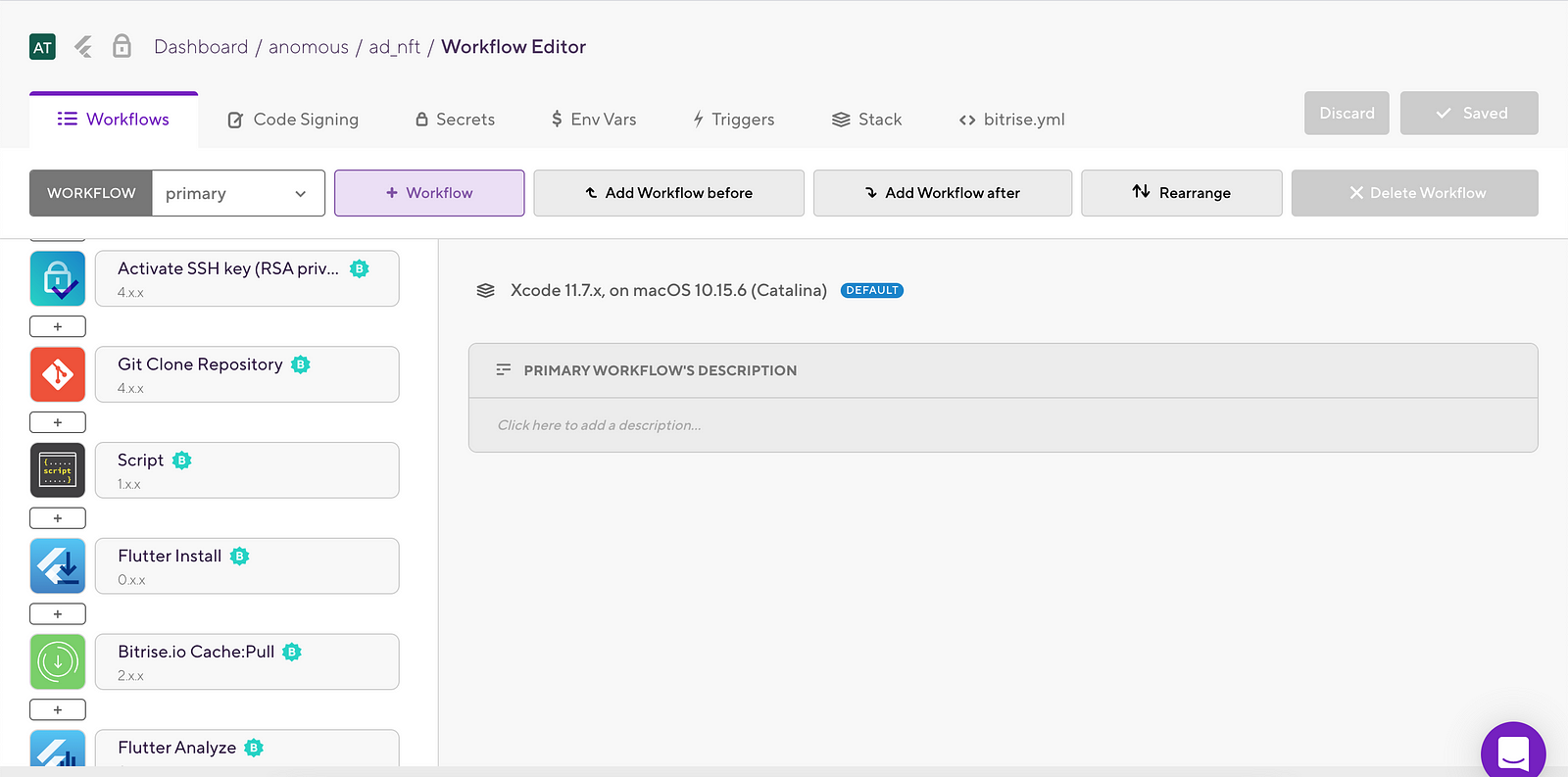
Task: Click the Workflow Editor breadcrumb title
Action: point(514,47)
